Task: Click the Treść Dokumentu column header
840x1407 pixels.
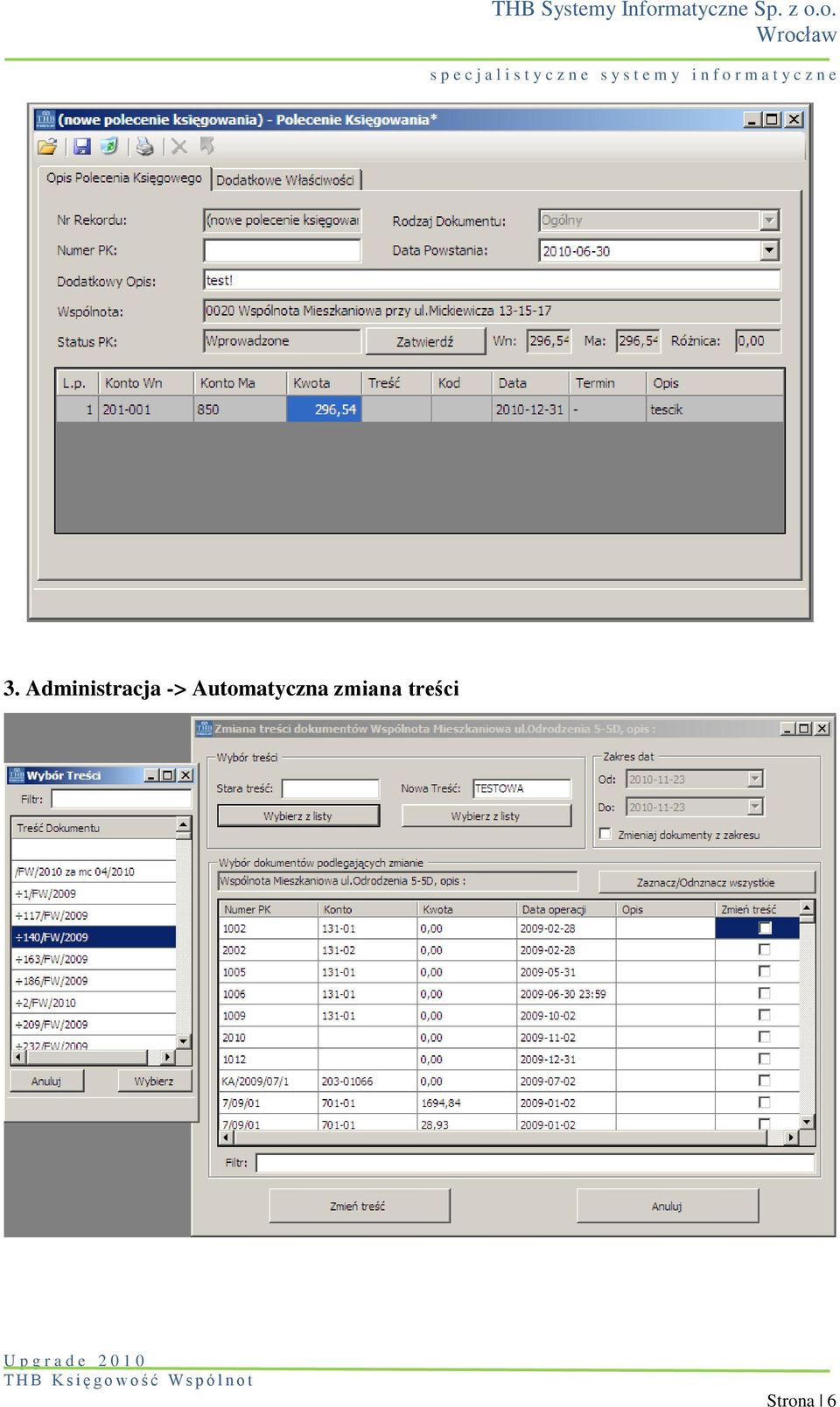Action: pos(94,828)
